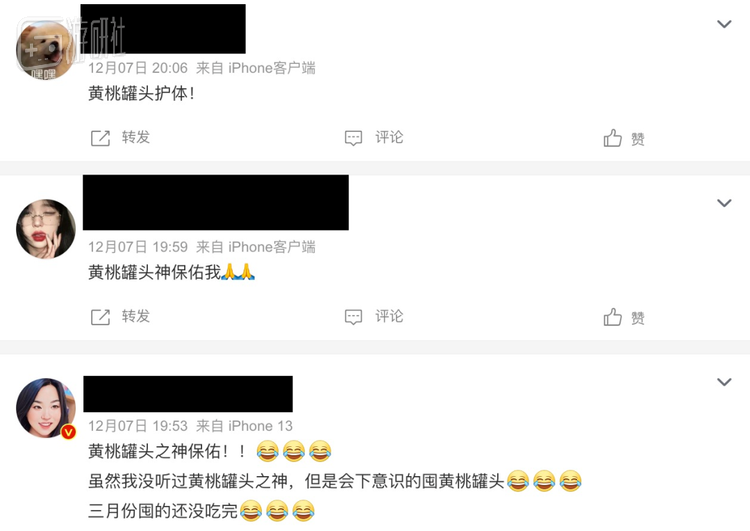
Task: Click 来自 iPhone客户端 source on 20:06 post
Action: (255, 68)
